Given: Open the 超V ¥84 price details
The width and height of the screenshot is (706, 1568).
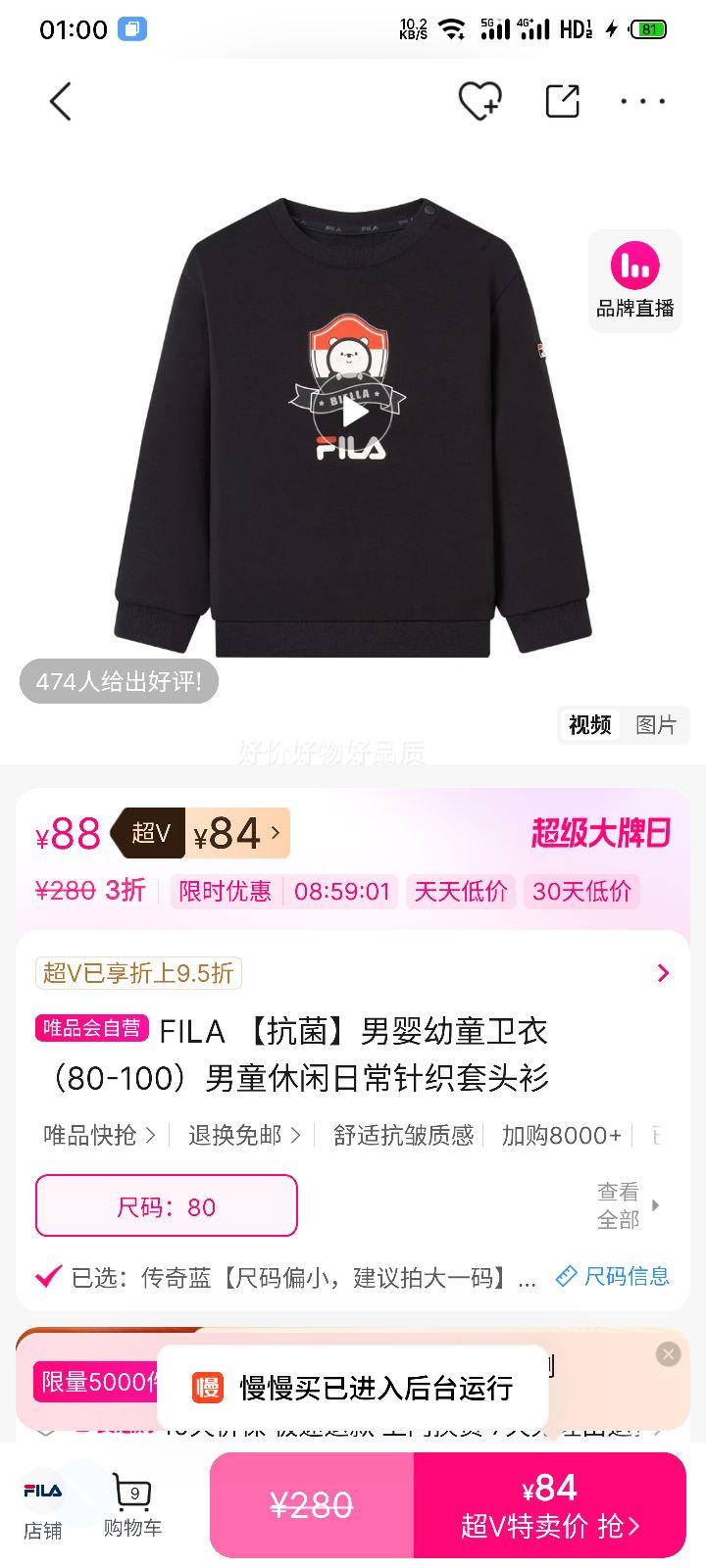Looking at the screenshot, I should coord(199,834).
